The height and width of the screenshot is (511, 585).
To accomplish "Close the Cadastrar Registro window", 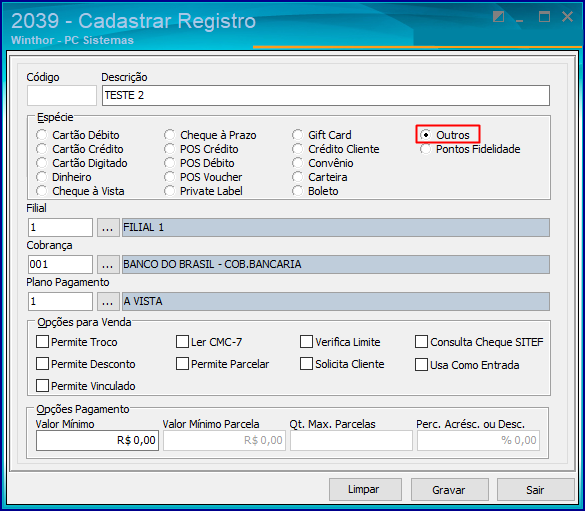I will 567,17.
